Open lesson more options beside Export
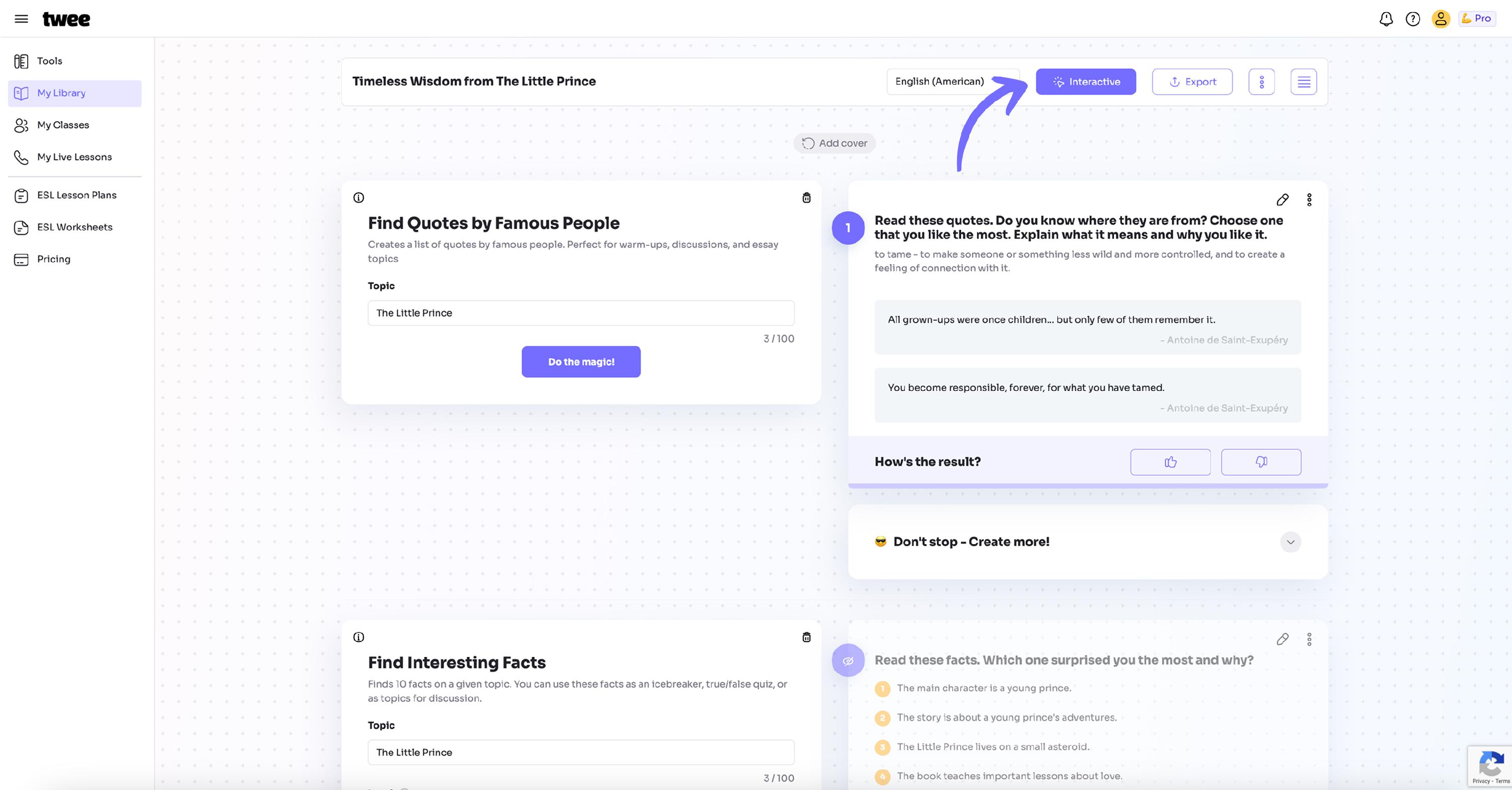 [1262, 82]
